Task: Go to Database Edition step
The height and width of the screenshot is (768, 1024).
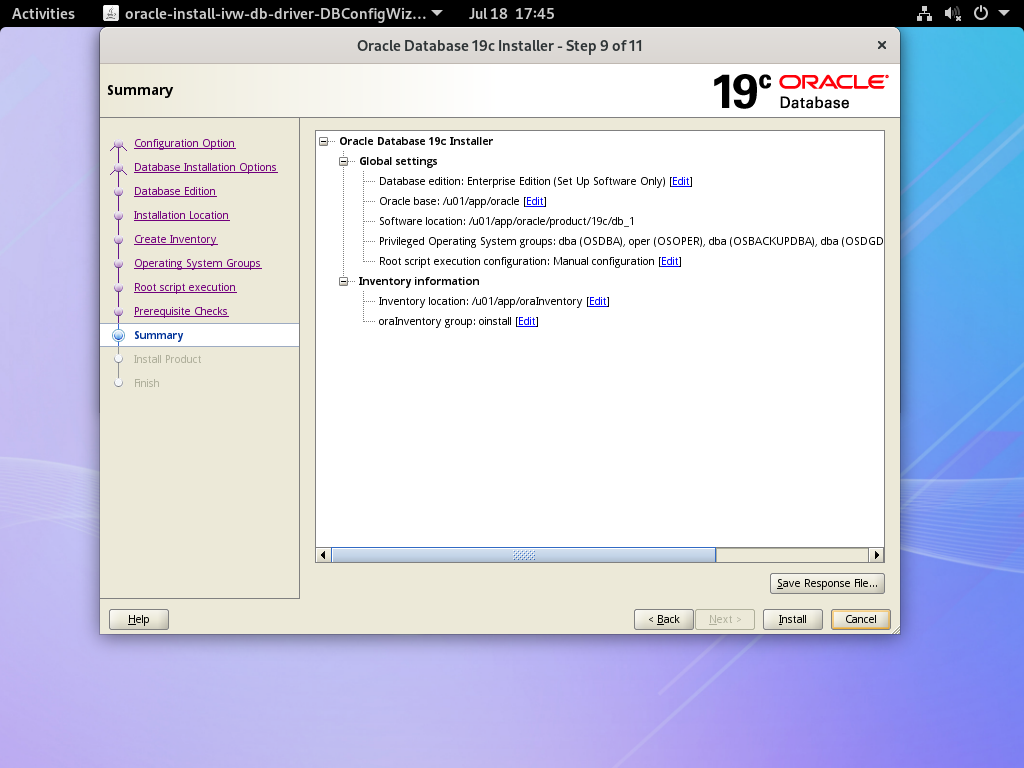Action: click(x=175, y=191)
